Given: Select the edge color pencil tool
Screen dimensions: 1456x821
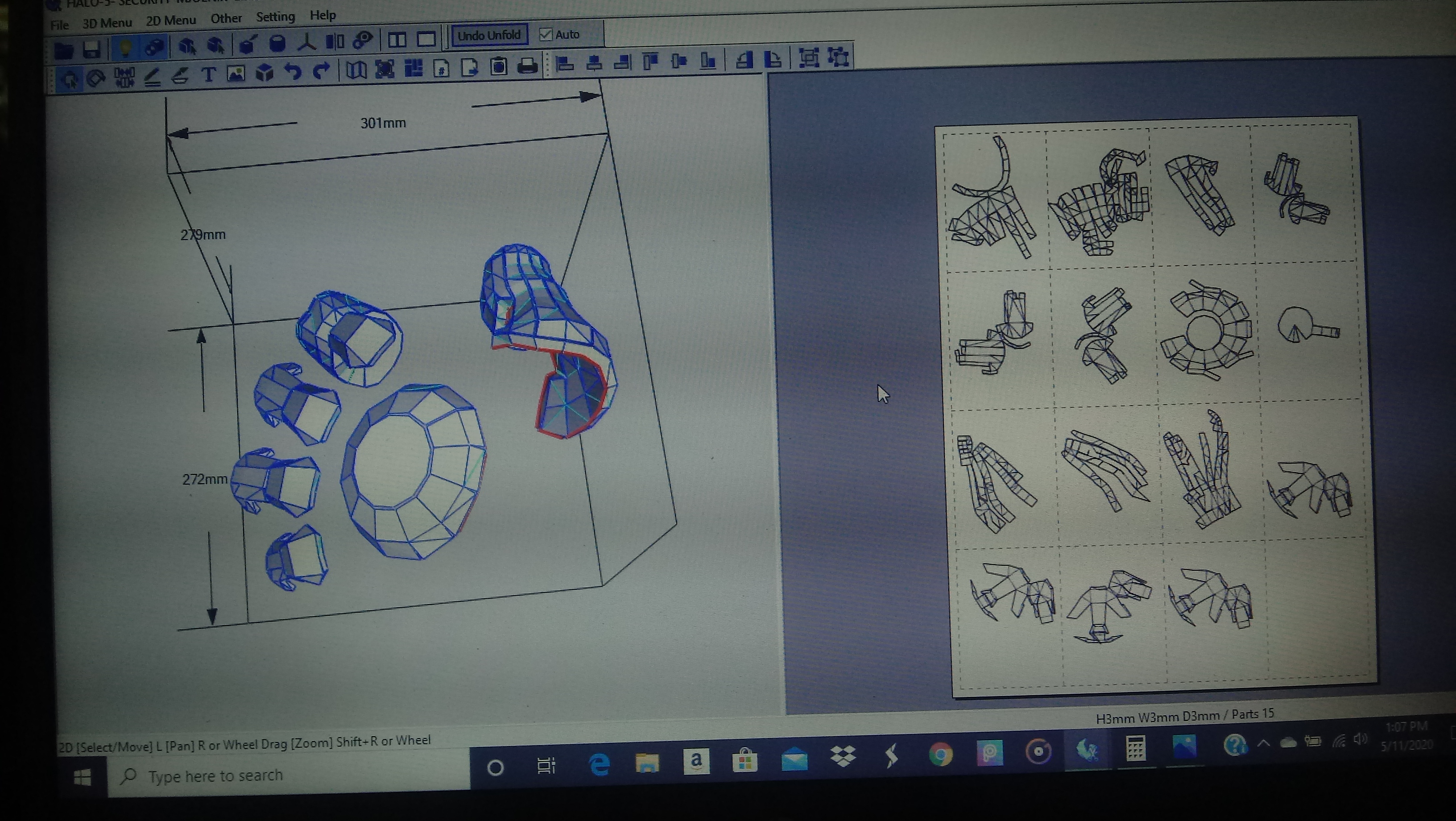Looking at the screenshot, I should click(x=152, y=76).
